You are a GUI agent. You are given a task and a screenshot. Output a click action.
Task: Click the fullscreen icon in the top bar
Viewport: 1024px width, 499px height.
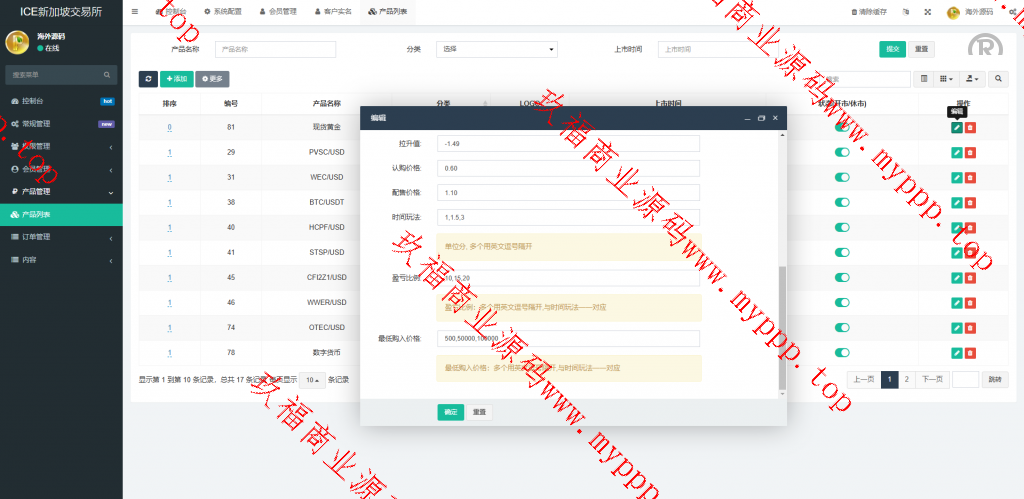pos(927,12)
